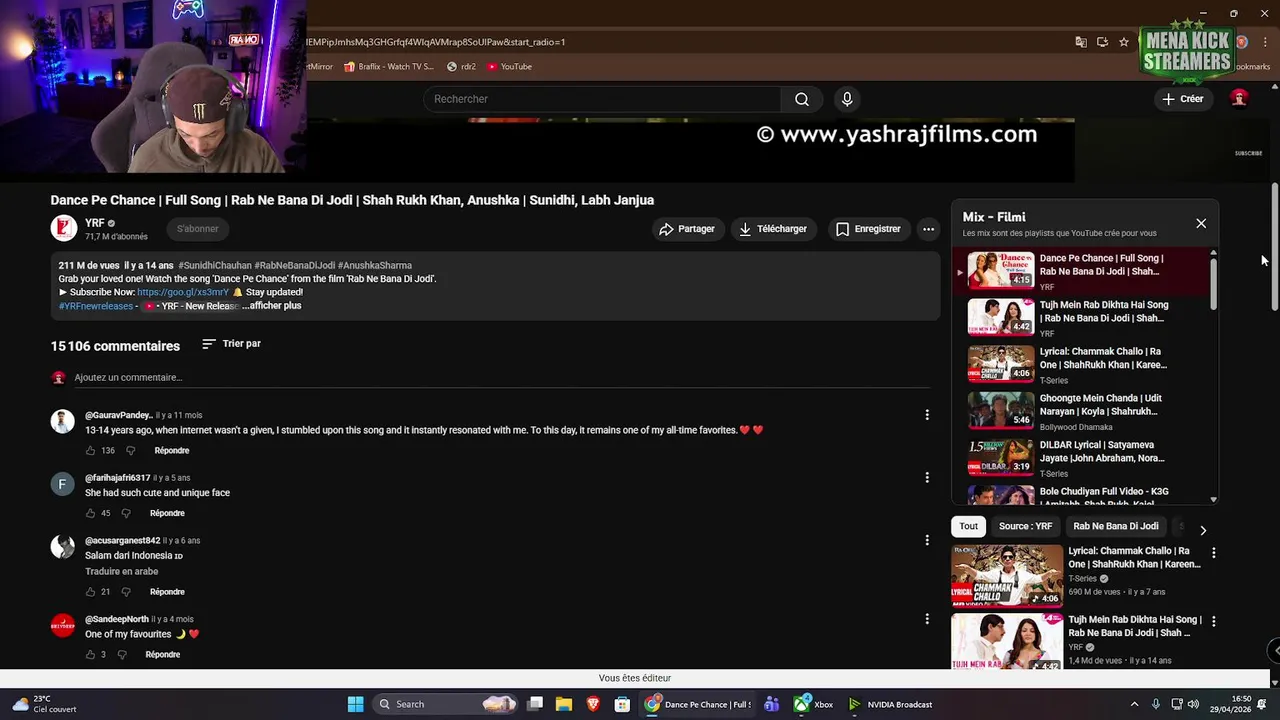Subscribe to YRF with S'abonner button
Viewport: 1280px width, 720px height.
[x=198, y=229]
